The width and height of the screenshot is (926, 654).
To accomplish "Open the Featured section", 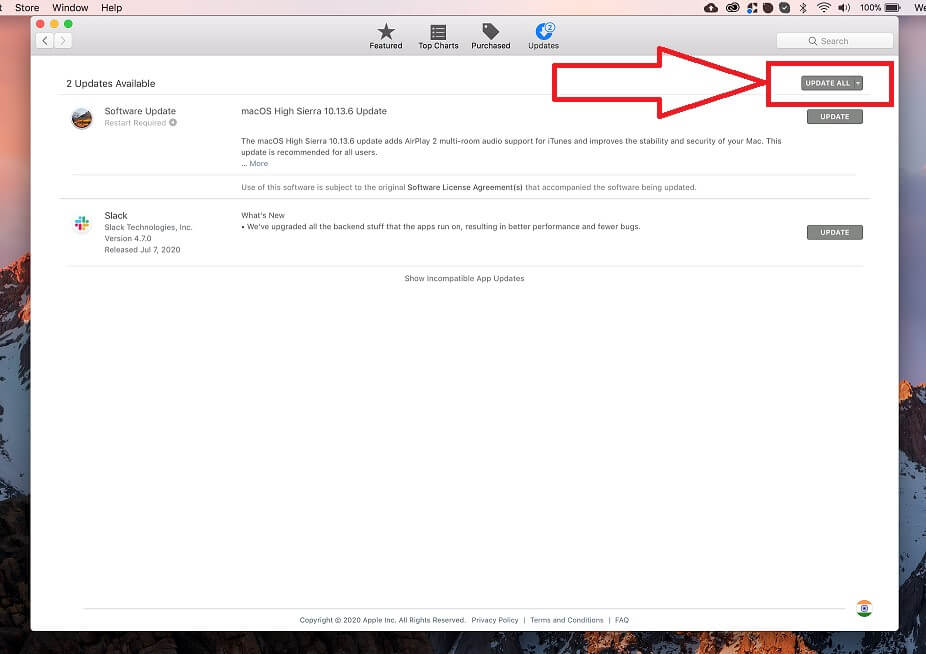I will (386, 37).
